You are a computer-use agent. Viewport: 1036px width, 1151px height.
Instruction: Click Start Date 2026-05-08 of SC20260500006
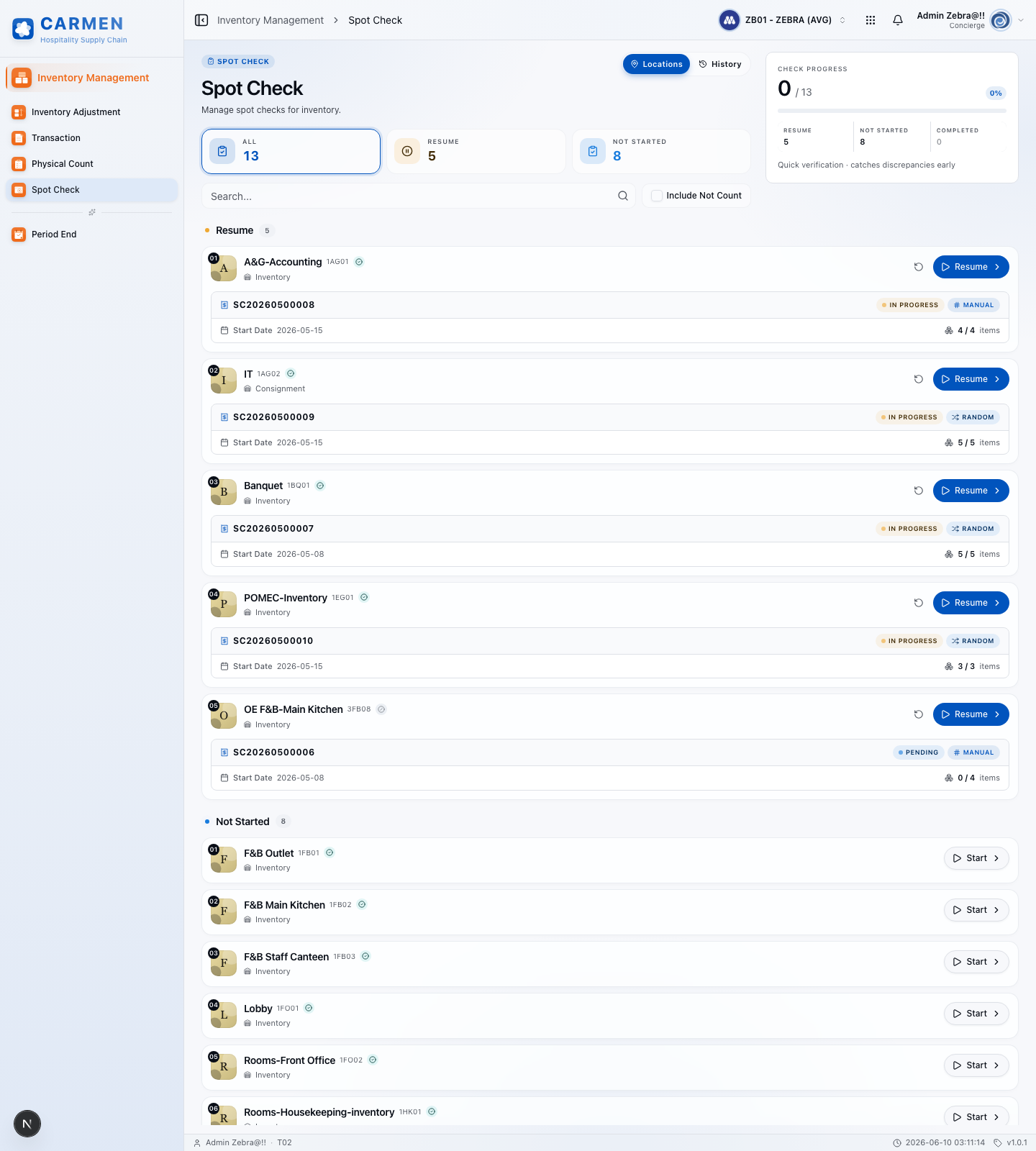[x=272, y=778]
